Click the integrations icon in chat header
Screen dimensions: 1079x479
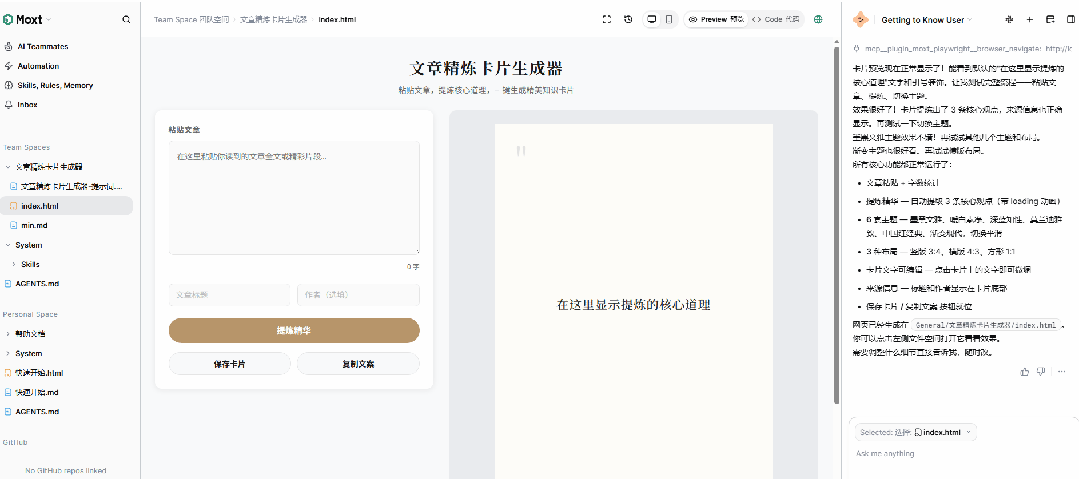(x=1009, y=20)
